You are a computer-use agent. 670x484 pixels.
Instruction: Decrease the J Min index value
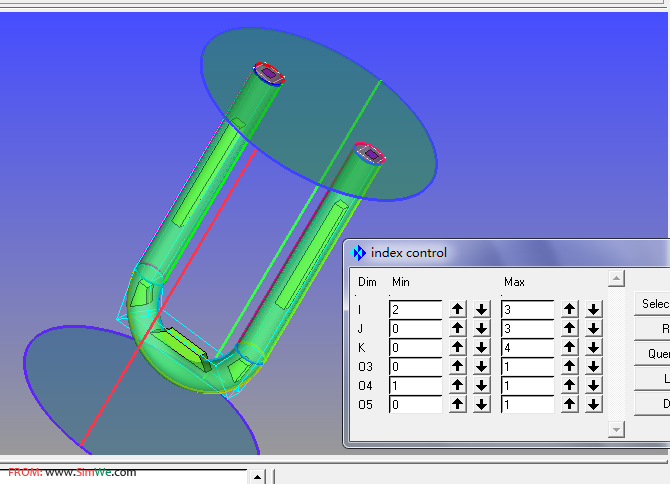482,328
